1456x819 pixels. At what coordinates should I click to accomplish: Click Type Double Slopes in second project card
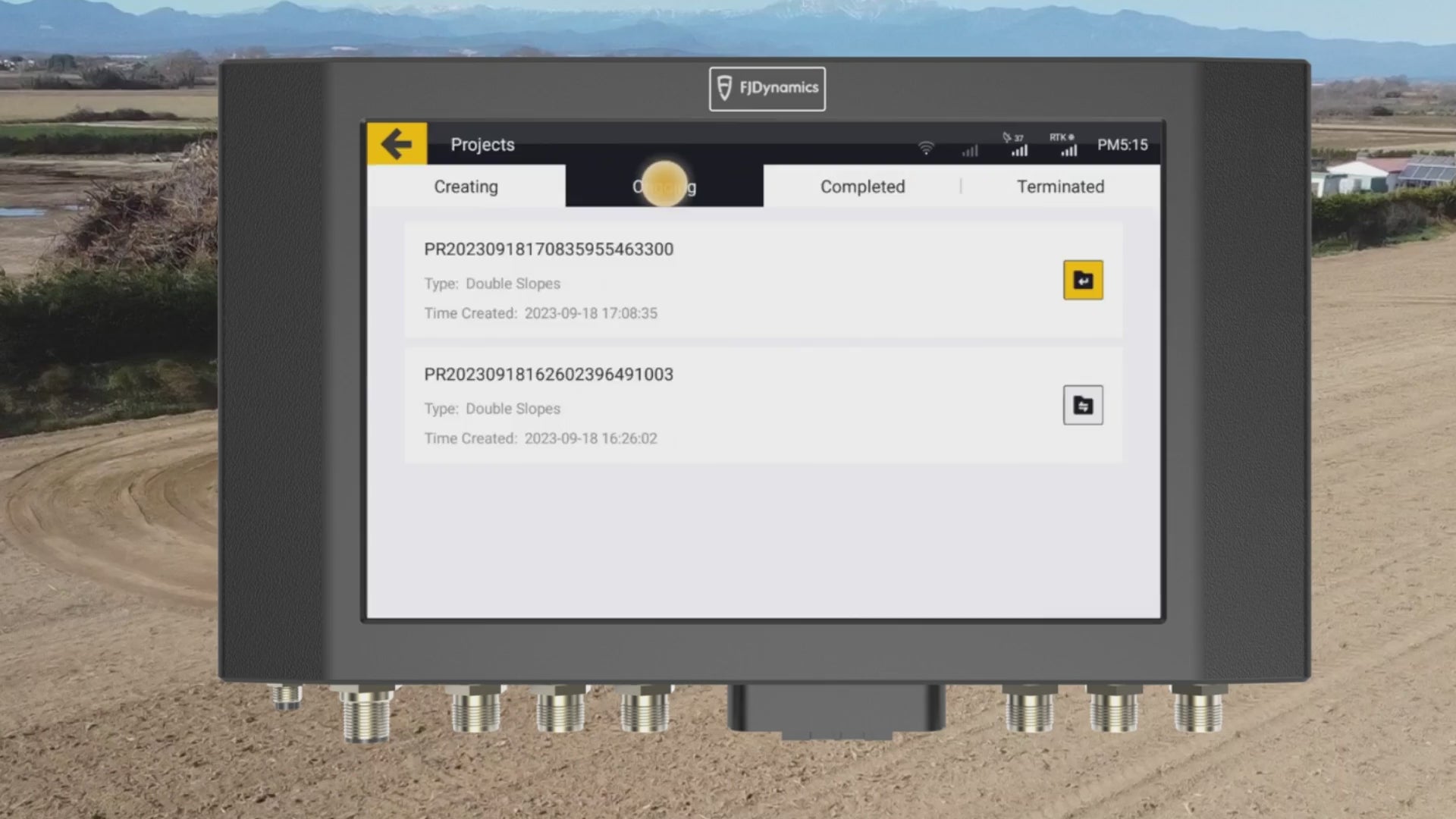492,409
